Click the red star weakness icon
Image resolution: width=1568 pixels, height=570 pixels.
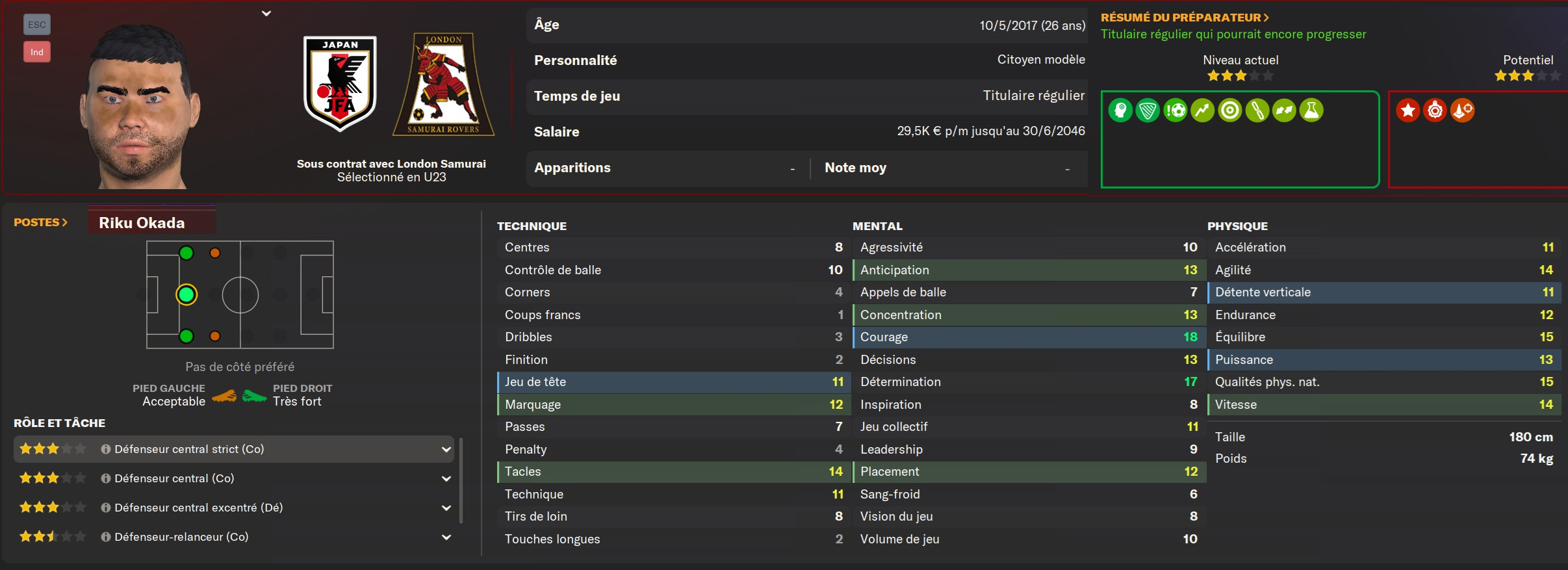(1407, 110)
